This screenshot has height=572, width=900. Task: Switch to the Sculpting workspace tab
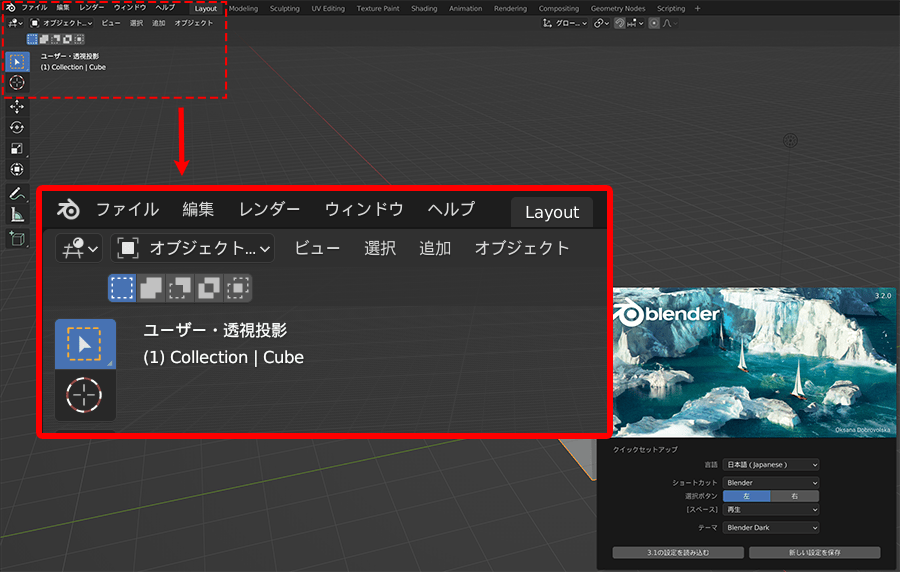[x=284, y=8]
